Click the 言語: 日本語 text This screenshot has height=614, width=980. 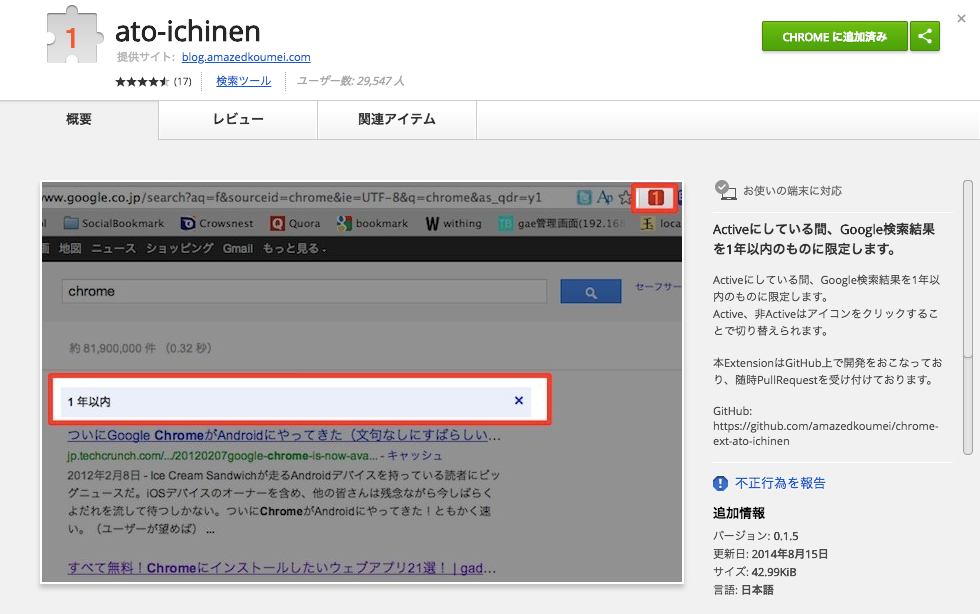point(743,590)
